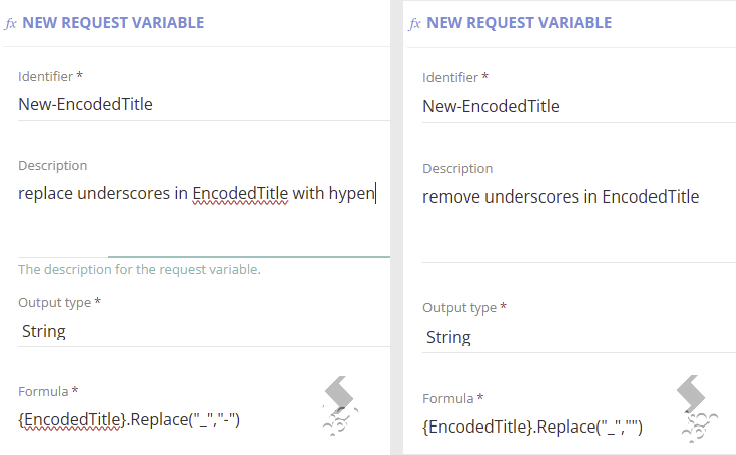
Task: Click the right Description label
Action: pos(458,169)
